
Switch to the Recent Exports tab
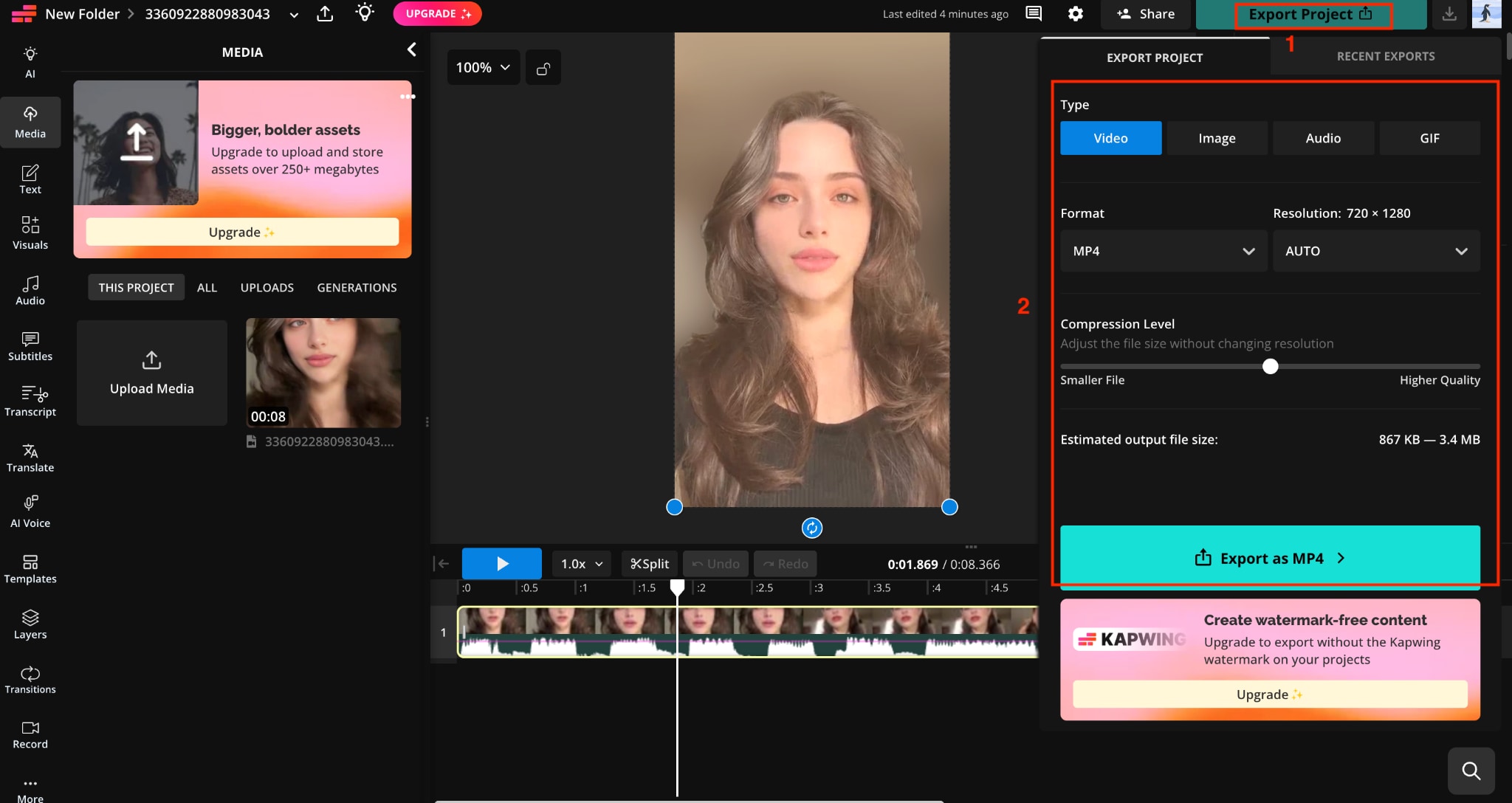[x=1386, y=56]
